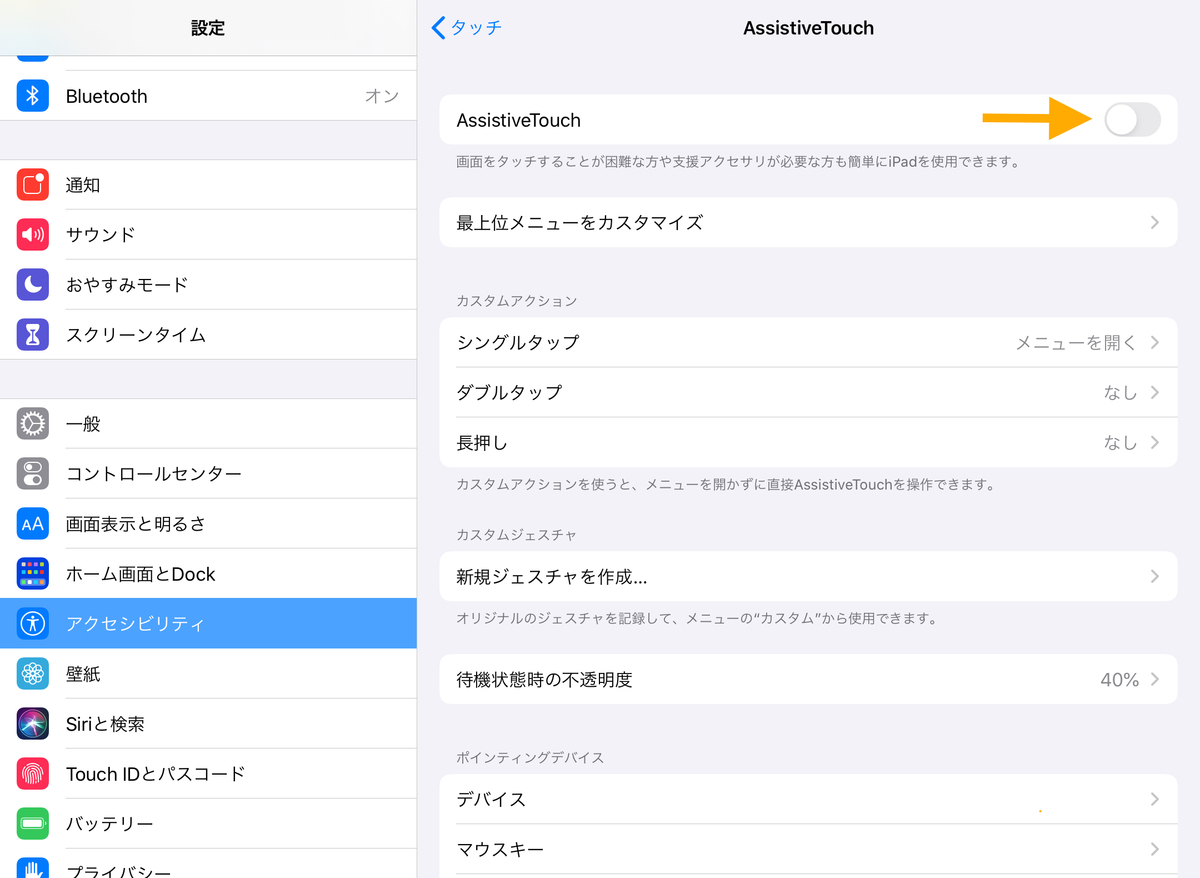This screenshot has width=1200, height=878.
Task: Open コントロールセンター label
Action: coord(154,474)
